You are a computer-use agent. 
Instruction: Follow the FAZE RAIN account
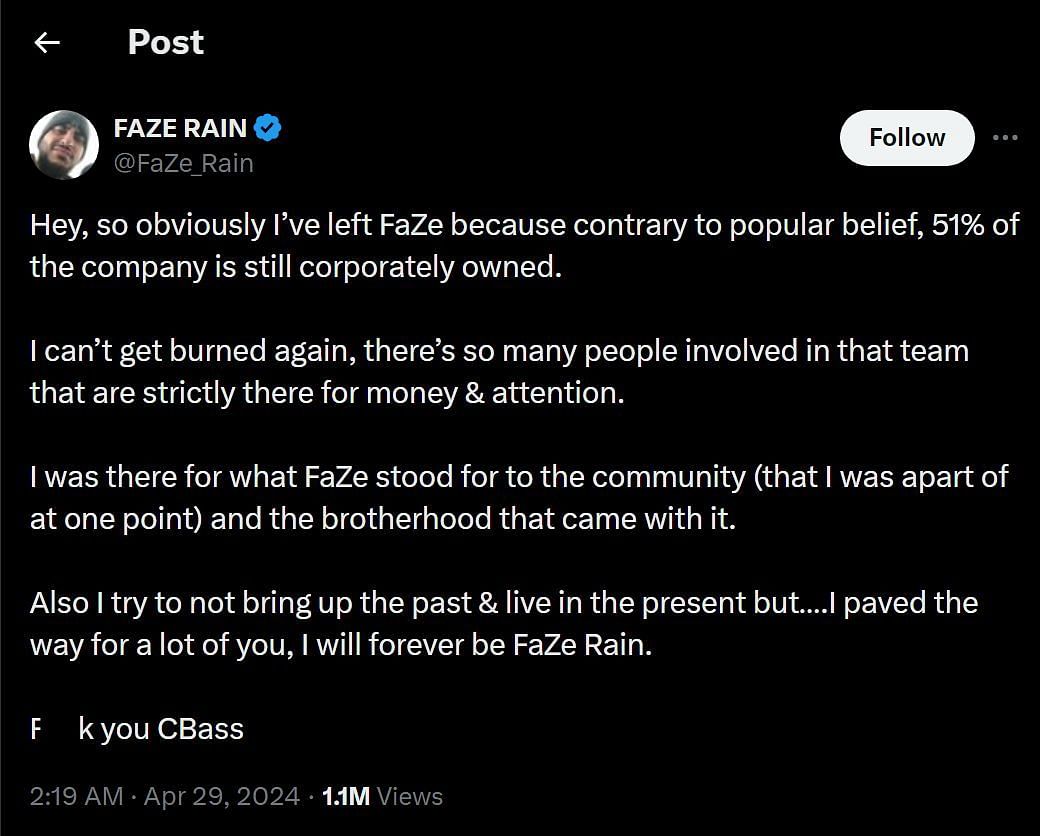pyautogui.click(x=906, y=138)
